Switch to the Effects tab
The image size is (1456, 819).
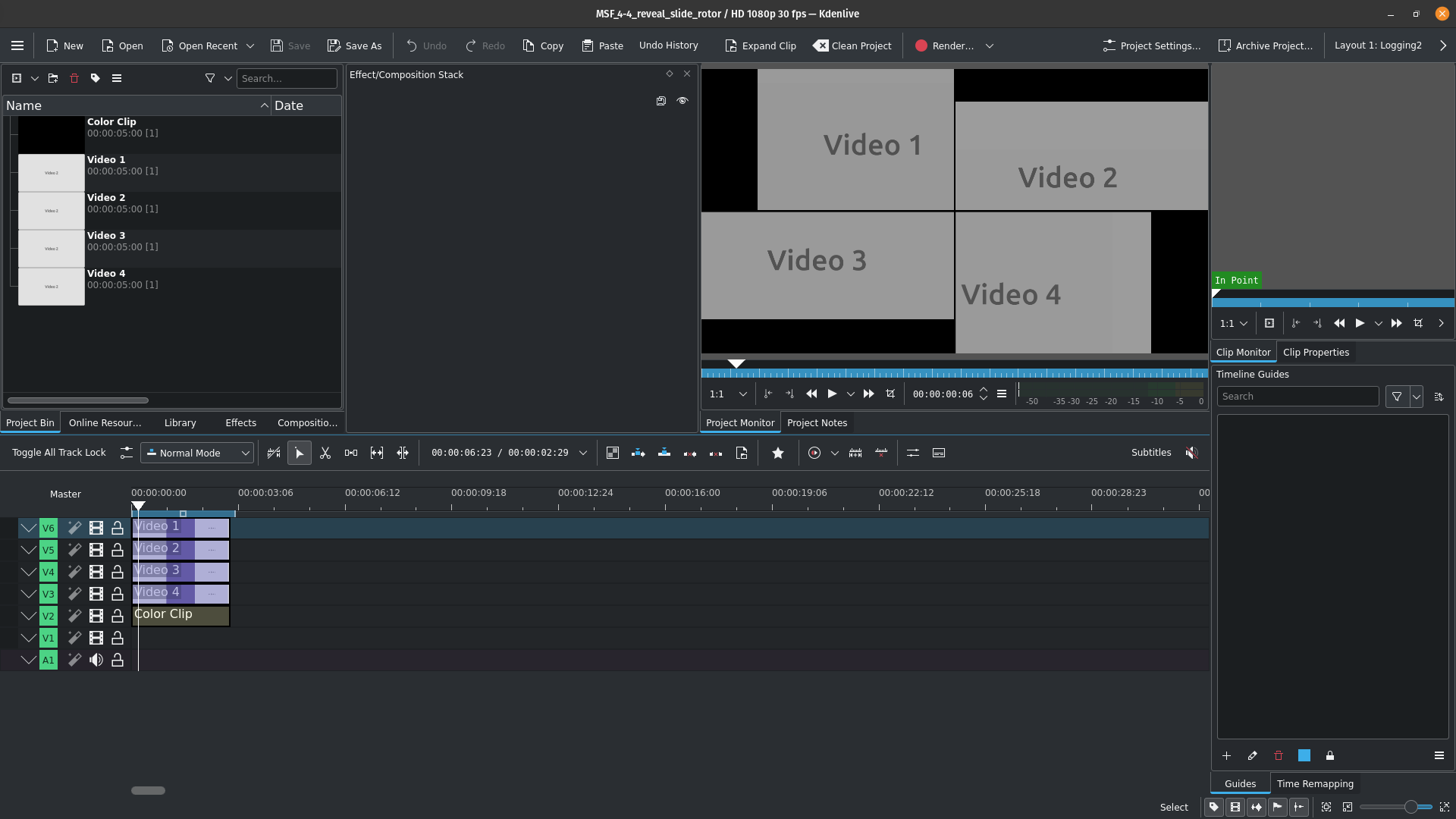[x=240, y=423]
